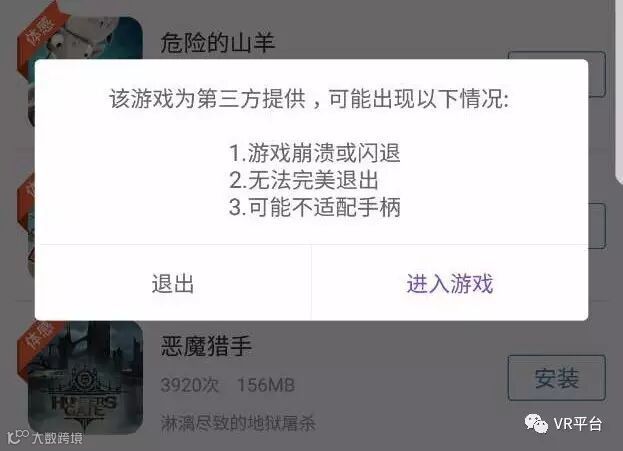Click the WeChat logo beside VR平台
Screen dimensions: 623x451
pos(536,423)
